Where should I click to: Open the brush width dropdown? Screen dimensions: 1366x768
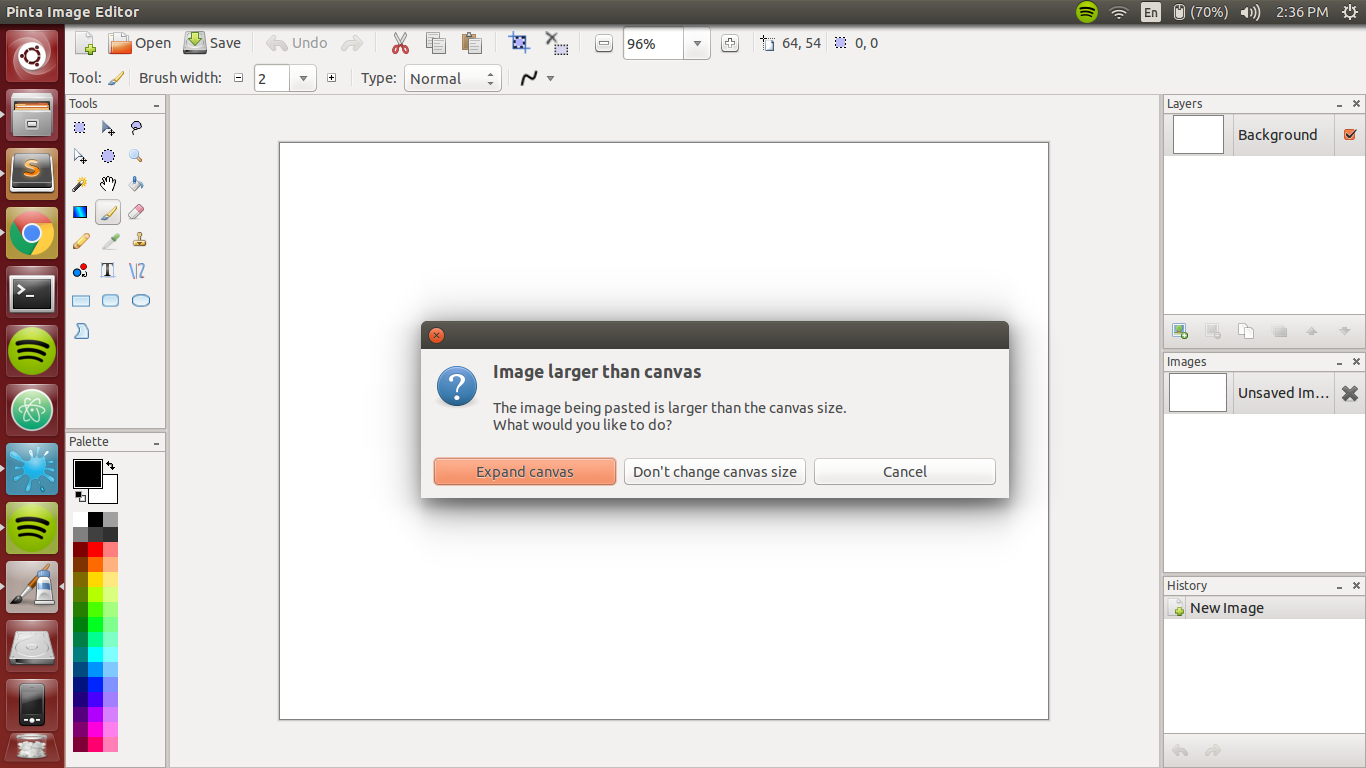click(x=304, y=79)
